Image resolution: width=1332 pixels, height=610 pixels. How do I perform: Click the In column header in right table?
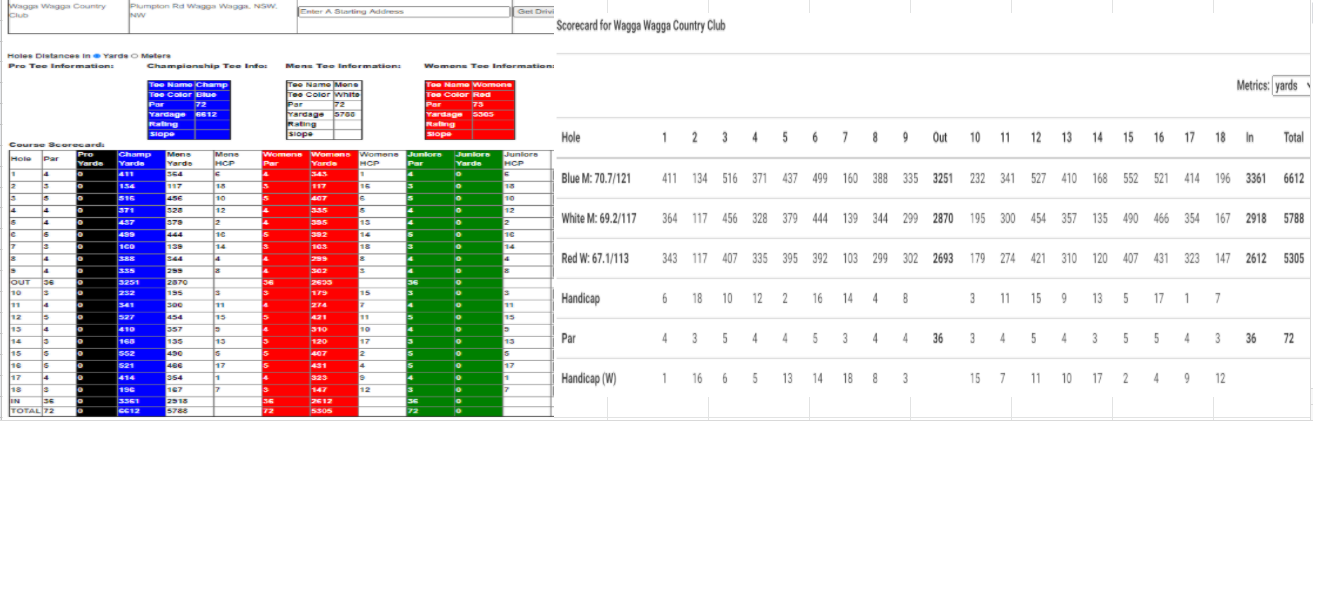(x=1249, y=138)
